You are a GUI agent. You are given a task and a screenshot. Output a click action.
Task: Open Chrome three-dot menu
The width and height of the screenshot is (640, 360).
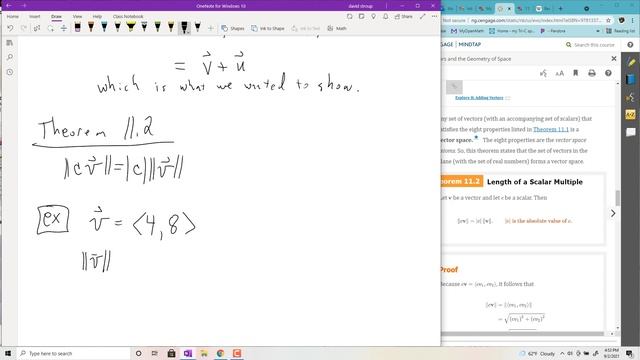(x=633, y=20)
